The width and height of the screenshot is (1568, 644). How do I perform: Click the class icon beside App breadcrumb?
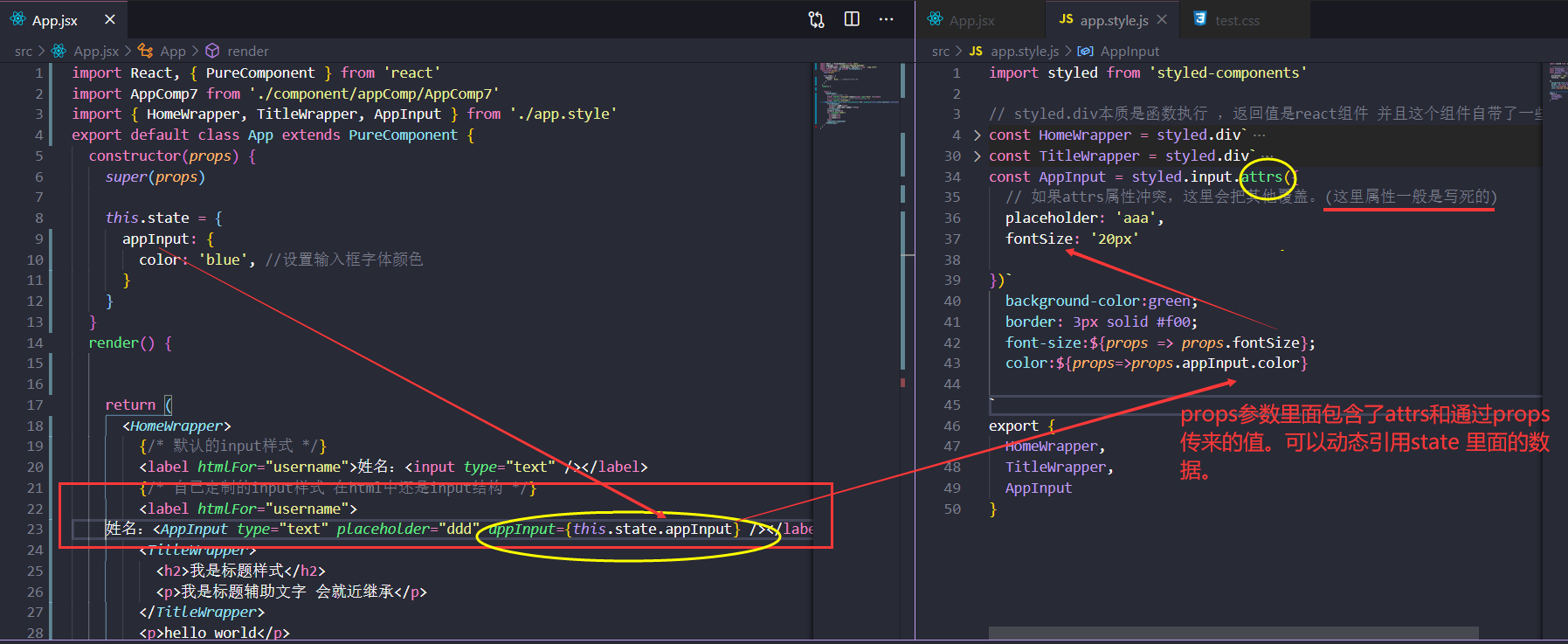coord(146,52)
